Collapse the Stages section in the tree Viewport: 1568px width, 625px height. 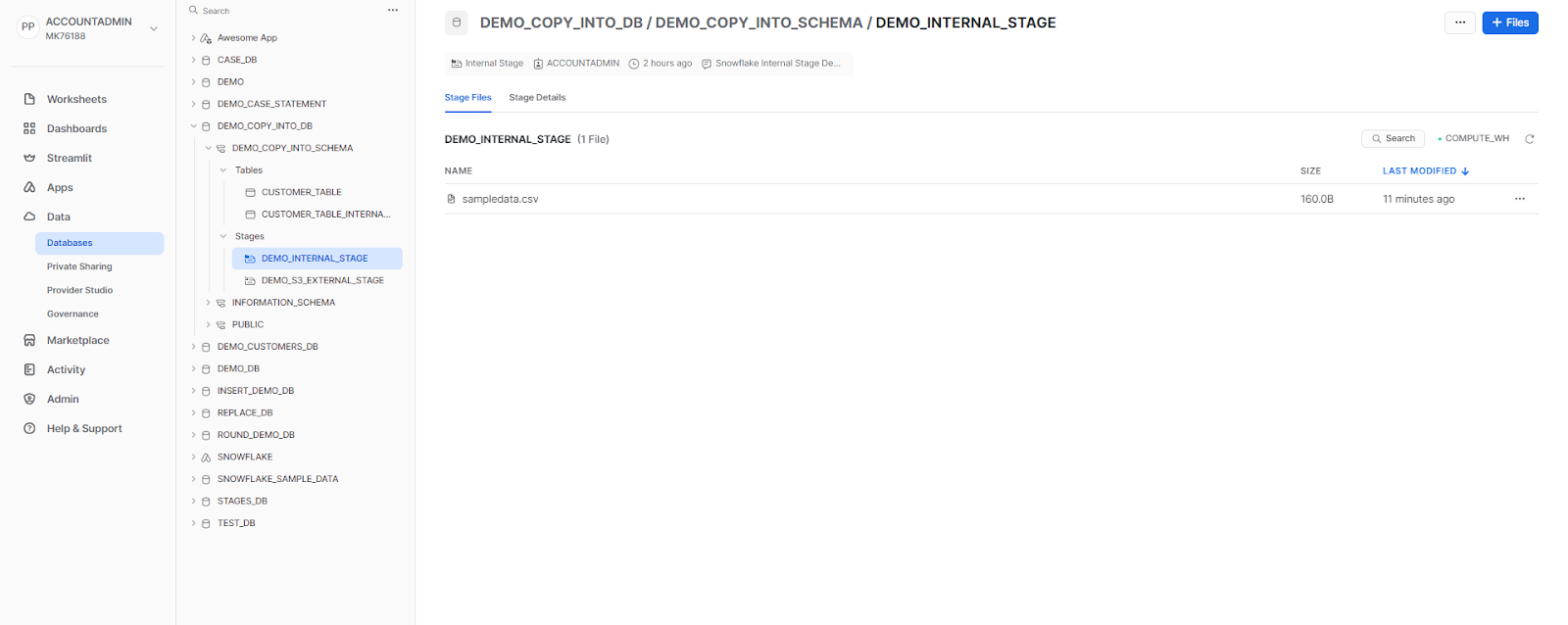[222, 235]
